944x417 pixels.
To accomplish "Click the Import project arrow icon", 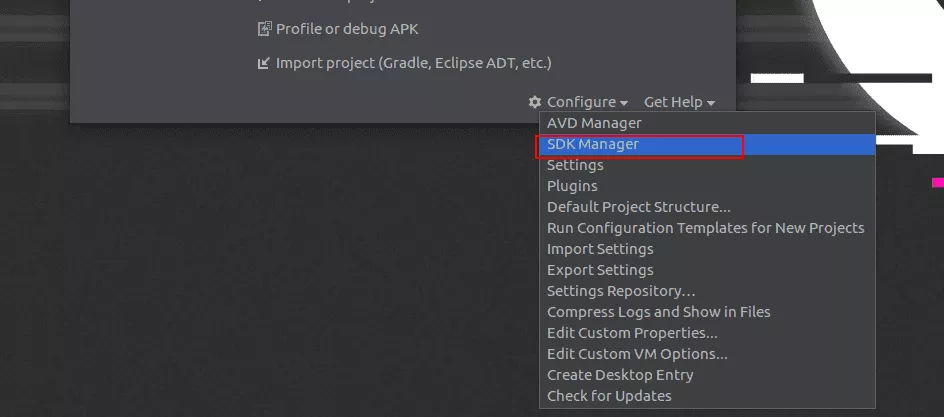I will (x=264, y=63).
